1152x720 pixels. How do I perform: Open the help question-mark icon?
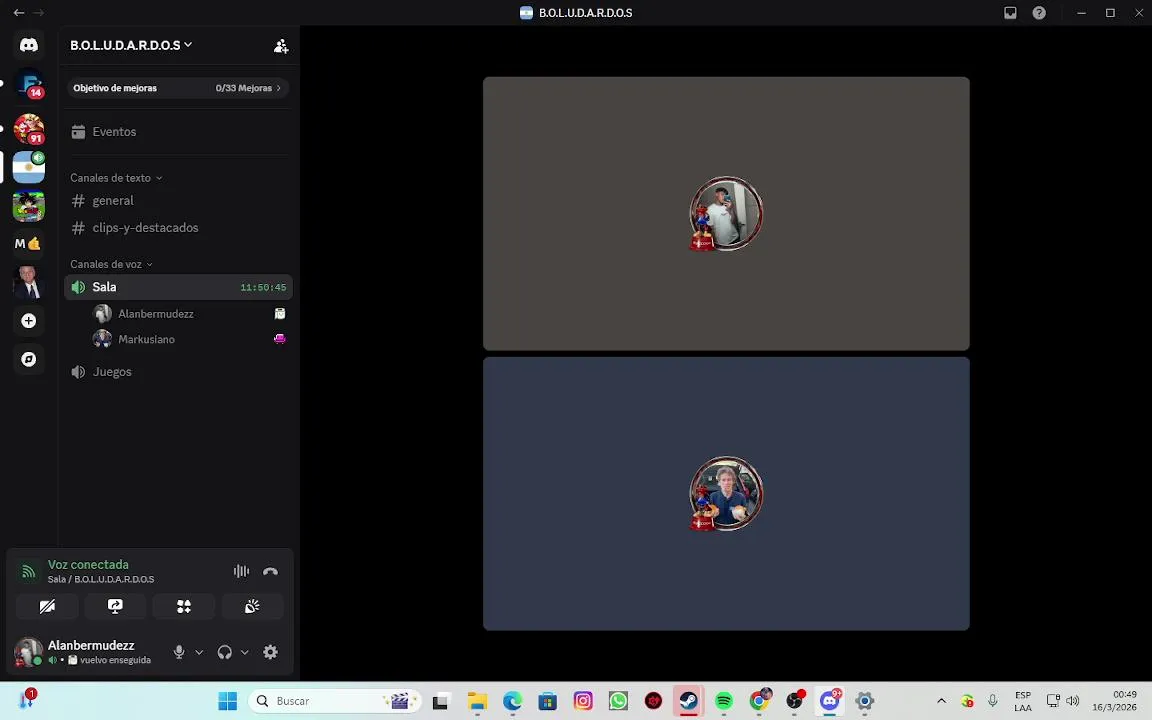(x=1039, y=13)
